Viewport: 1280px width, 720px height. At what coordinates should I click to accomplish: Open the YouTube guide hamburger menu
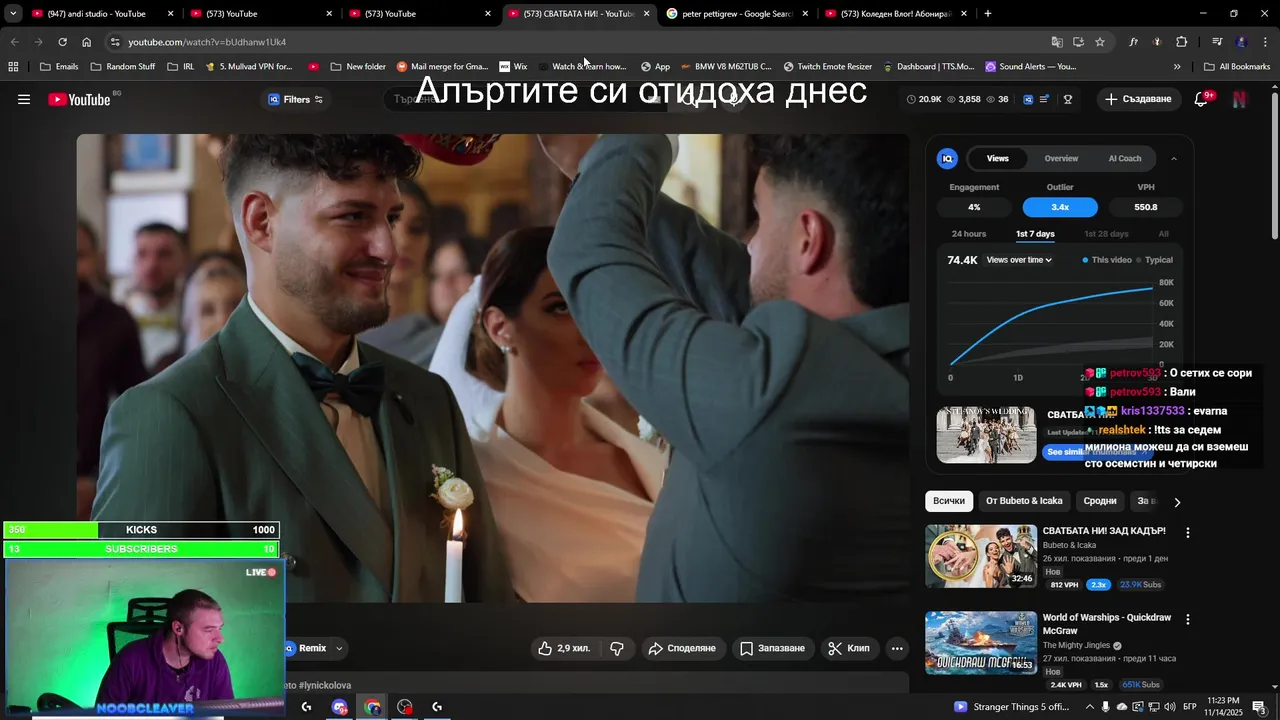tap(24, 99)
